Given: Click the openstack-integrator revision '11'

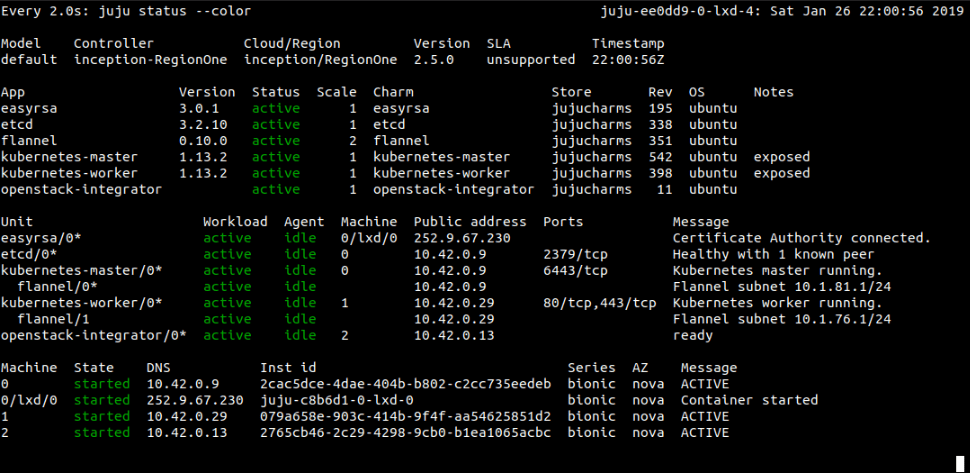Looking at the screenshot, I should coord(664,189).
